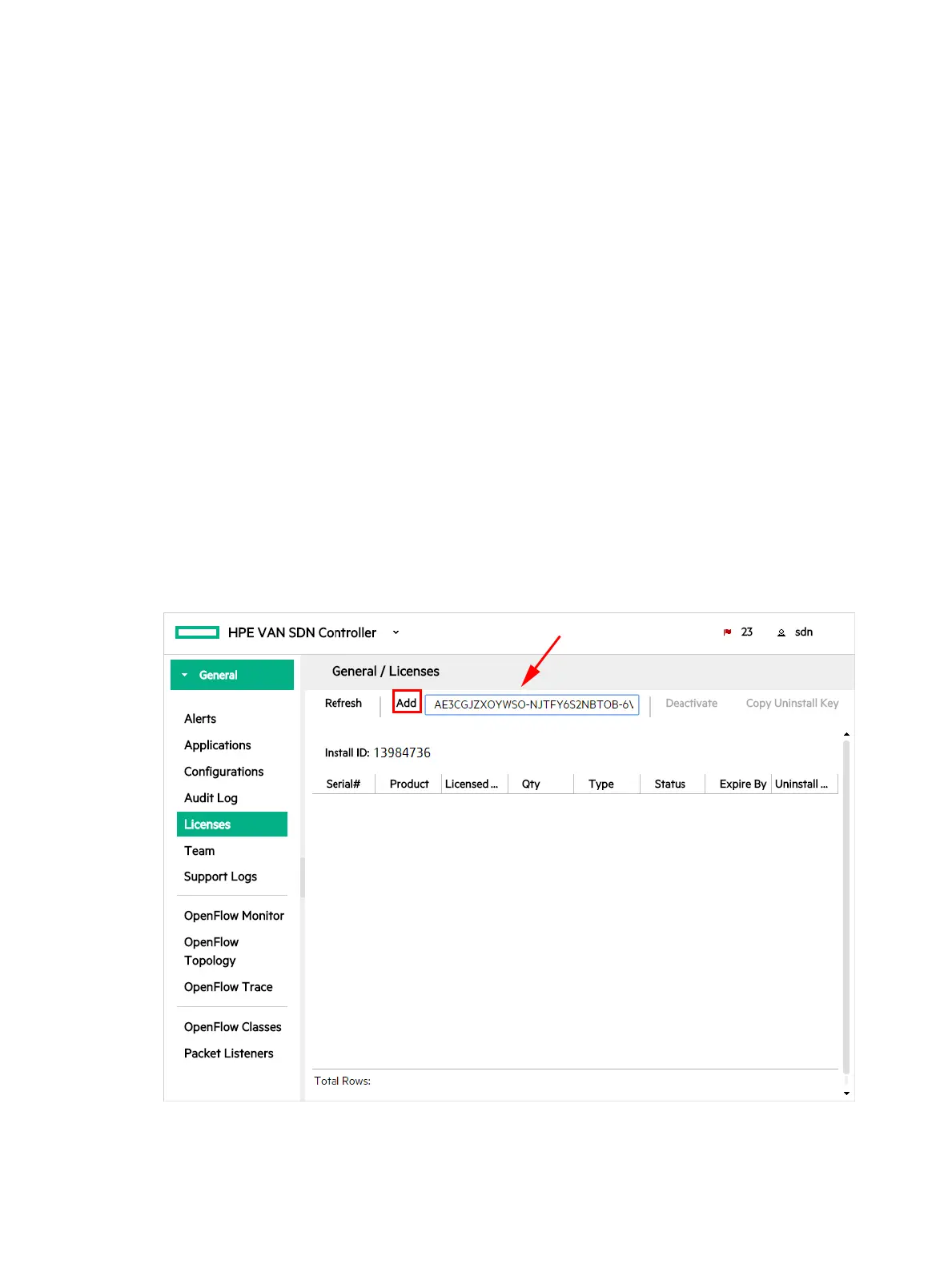Screen dimensions: 952x1268
Task: Sort by the Type column header
Action: 606,784
